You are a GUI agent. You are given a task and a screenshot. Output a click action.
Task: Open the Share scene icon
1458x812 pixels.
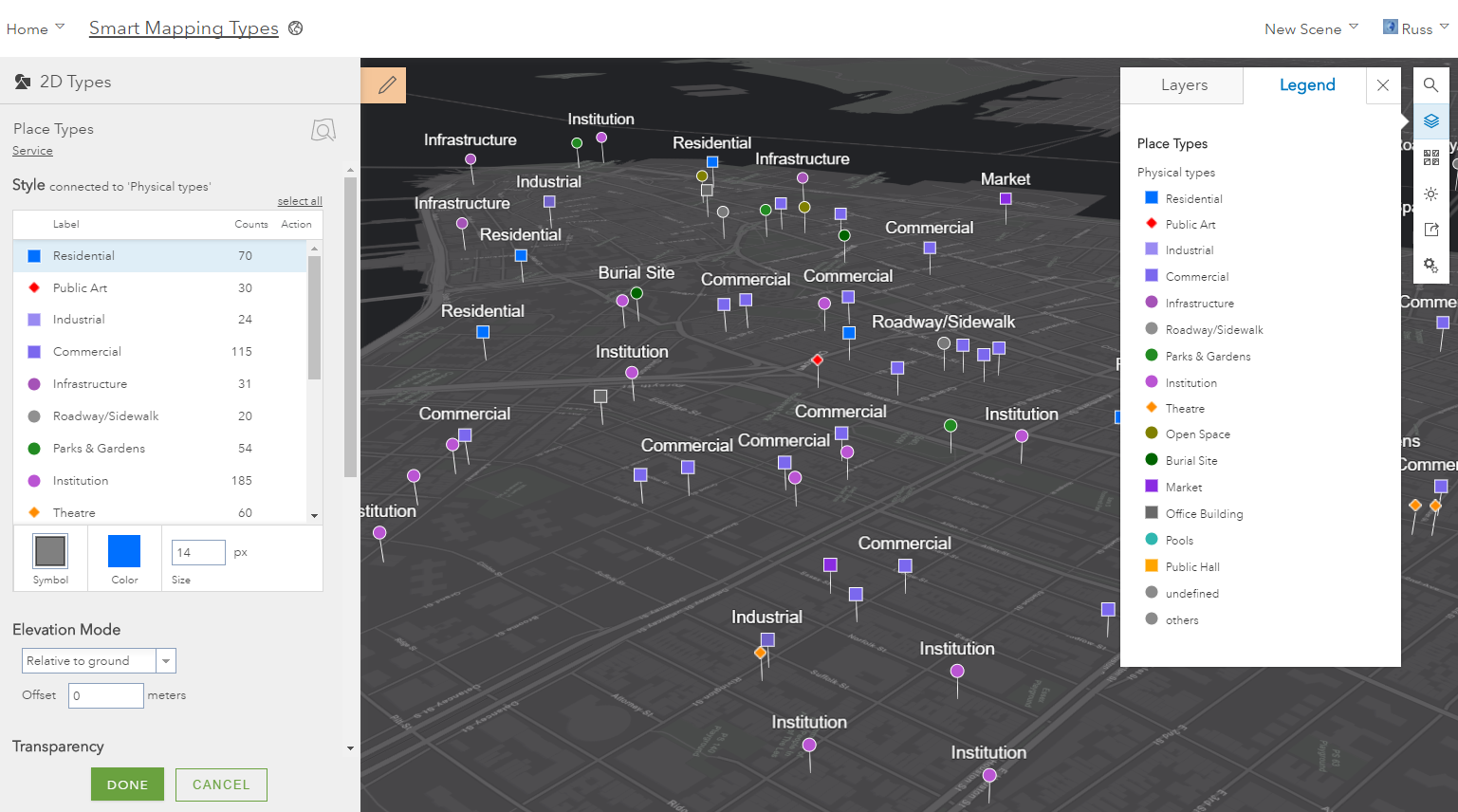[1431, 230]
